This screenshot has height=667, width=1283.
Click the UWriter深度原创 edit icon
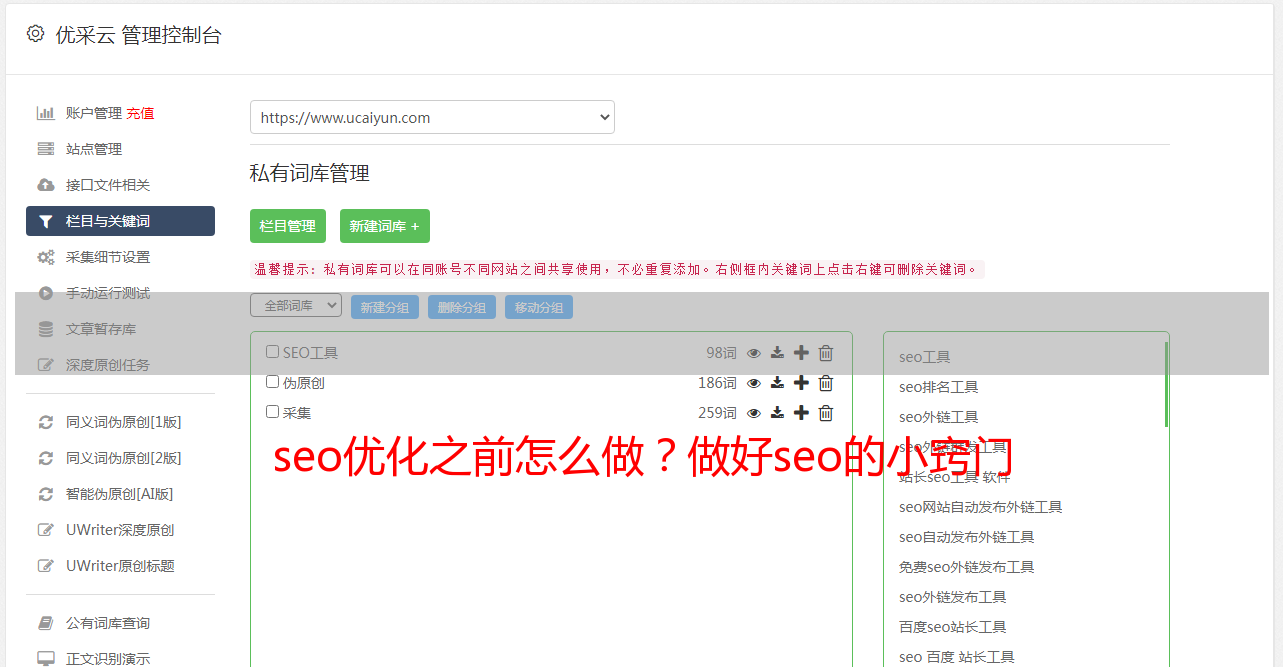pyautogui.click(x=46, y=530)
